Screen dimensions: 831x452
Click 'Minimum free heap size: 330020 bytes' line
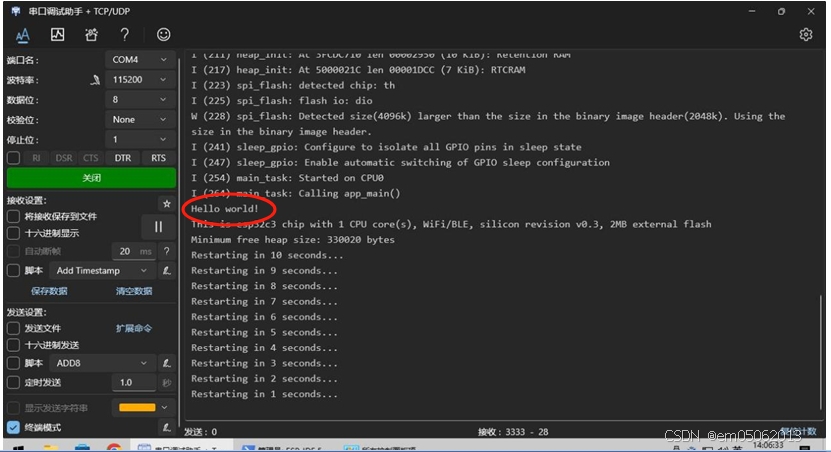pos(293,240)
